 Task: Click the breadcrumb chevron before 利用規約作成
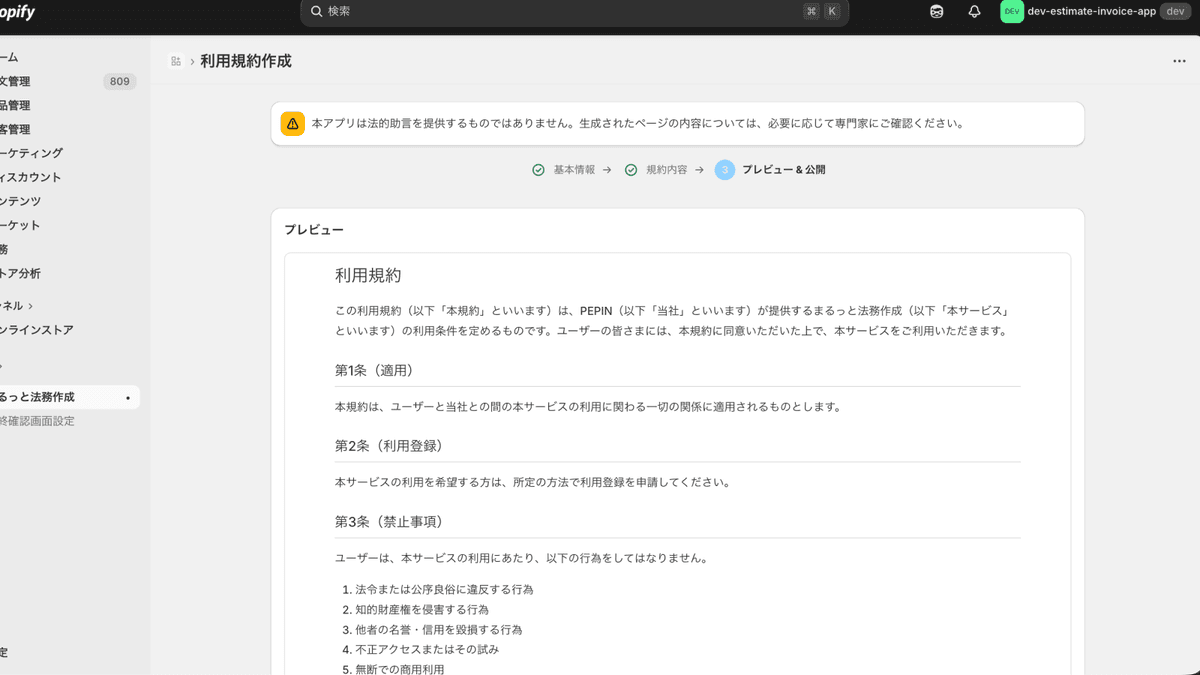pyautogui.click(x=192, y=60)
